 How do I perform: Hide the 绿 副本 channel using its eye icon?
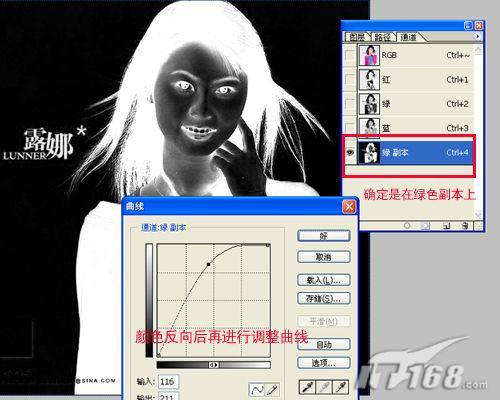(x=350, y=152)
